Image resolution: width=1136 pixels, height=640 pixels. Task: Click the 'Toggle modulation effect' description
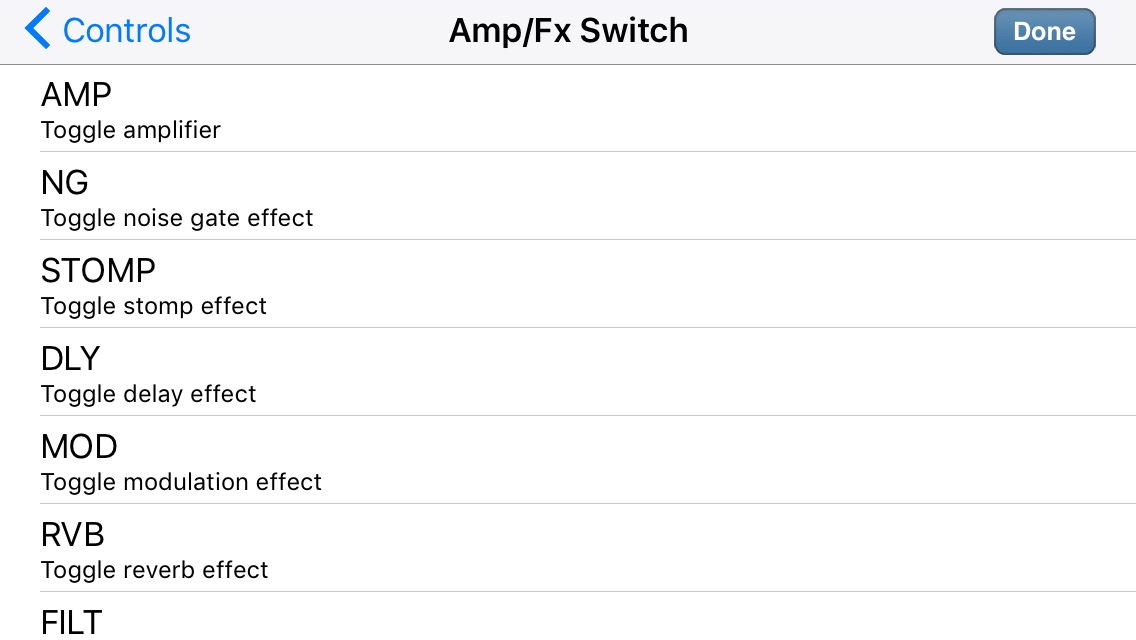181,482
